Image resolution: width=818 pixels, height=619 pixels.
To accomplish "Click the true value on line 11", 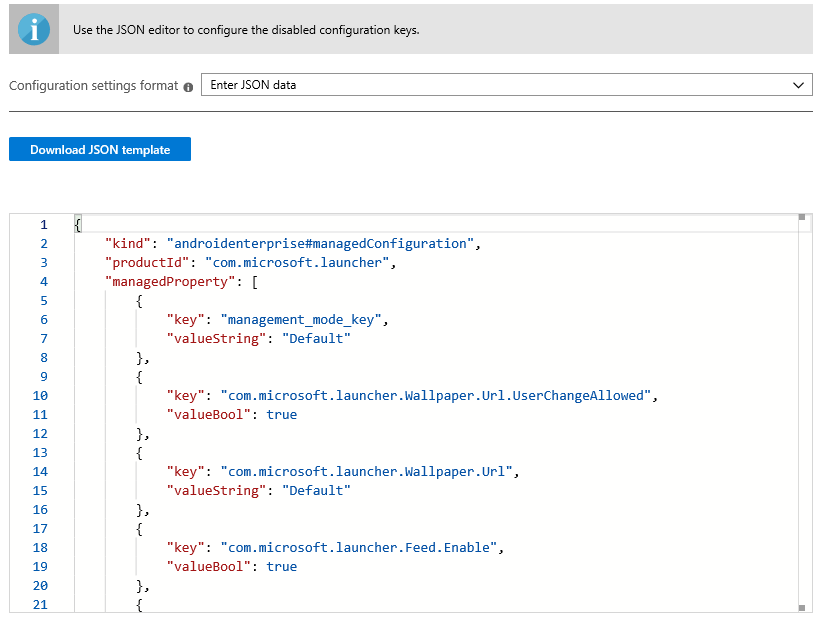I will [x=282, y=415].
